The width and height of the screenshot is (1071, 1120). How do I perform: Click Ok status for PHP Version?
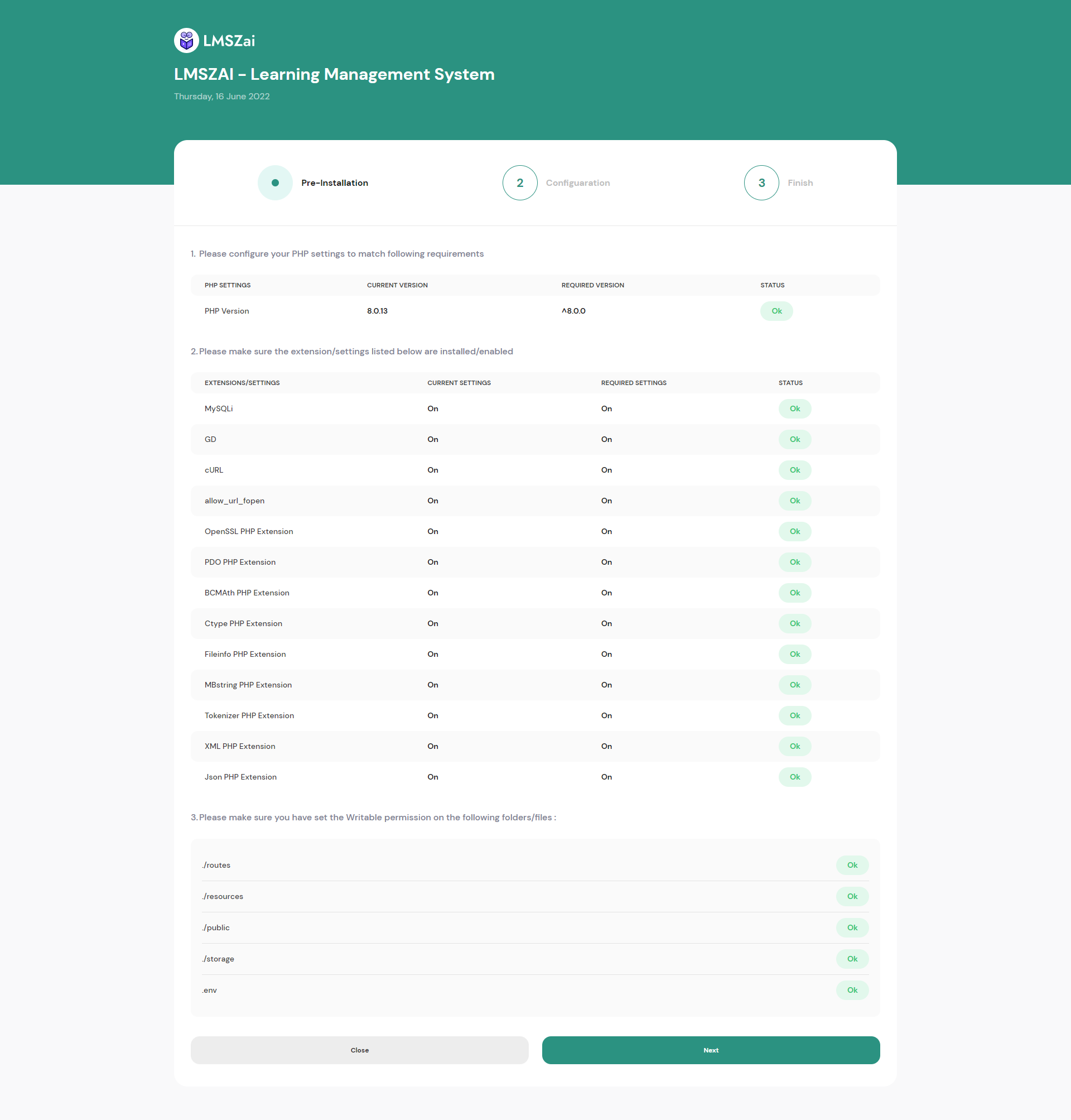pos(776,311)
